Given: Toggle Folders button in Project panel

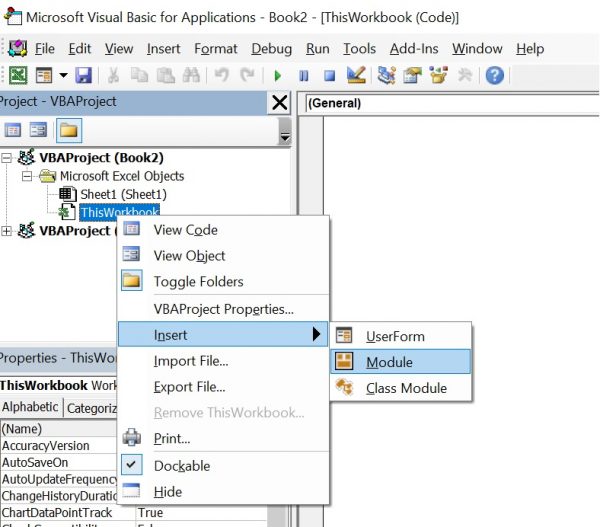Looking at the screenshot, I should click(x=69, y=130).
